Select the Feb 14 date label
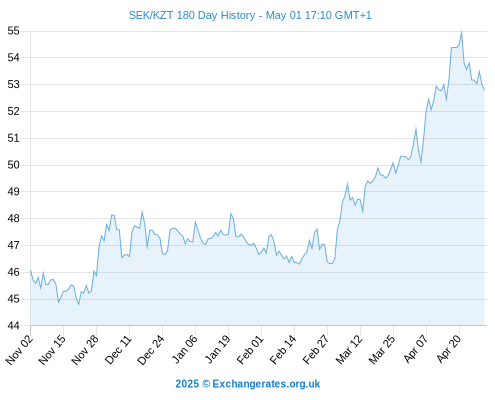 point(284,349)
